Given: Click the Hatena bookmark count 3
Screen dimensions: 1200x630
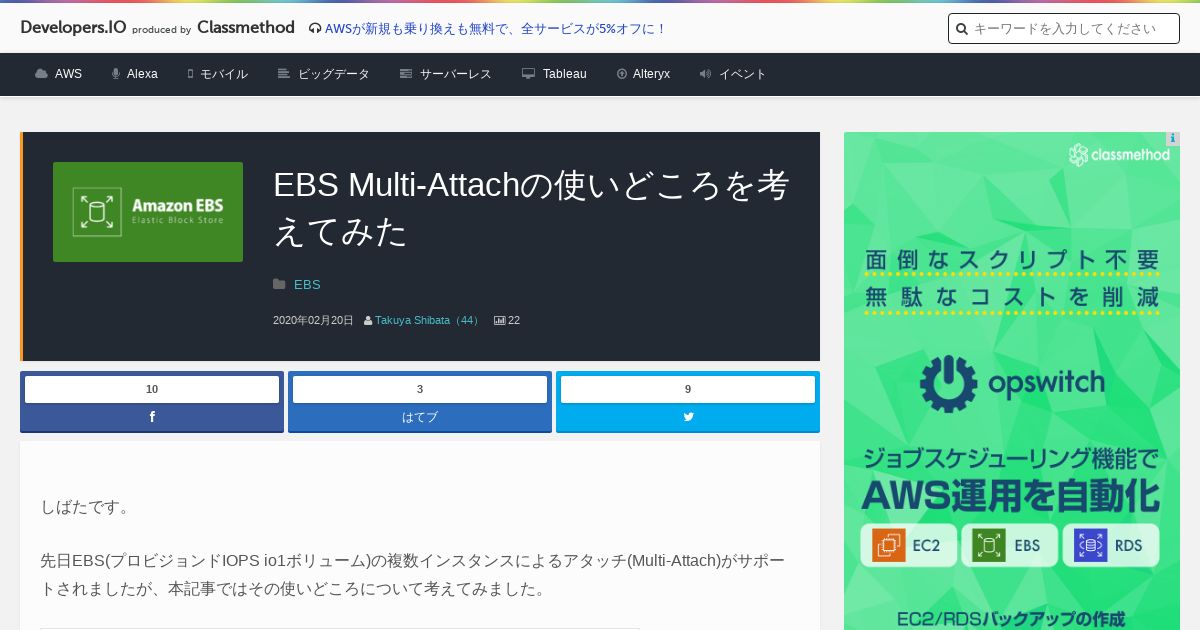Looking at the screenshot, I should pos(420,389).
